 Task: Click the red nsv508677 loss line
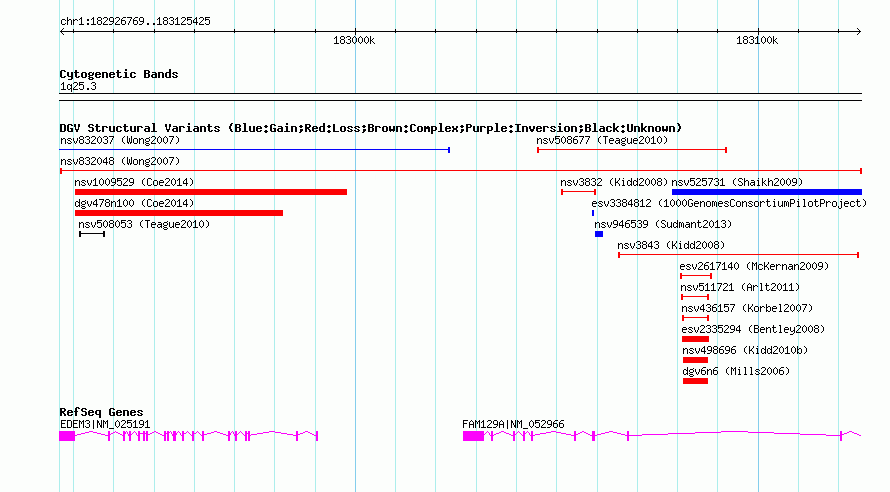coord(632,150)
